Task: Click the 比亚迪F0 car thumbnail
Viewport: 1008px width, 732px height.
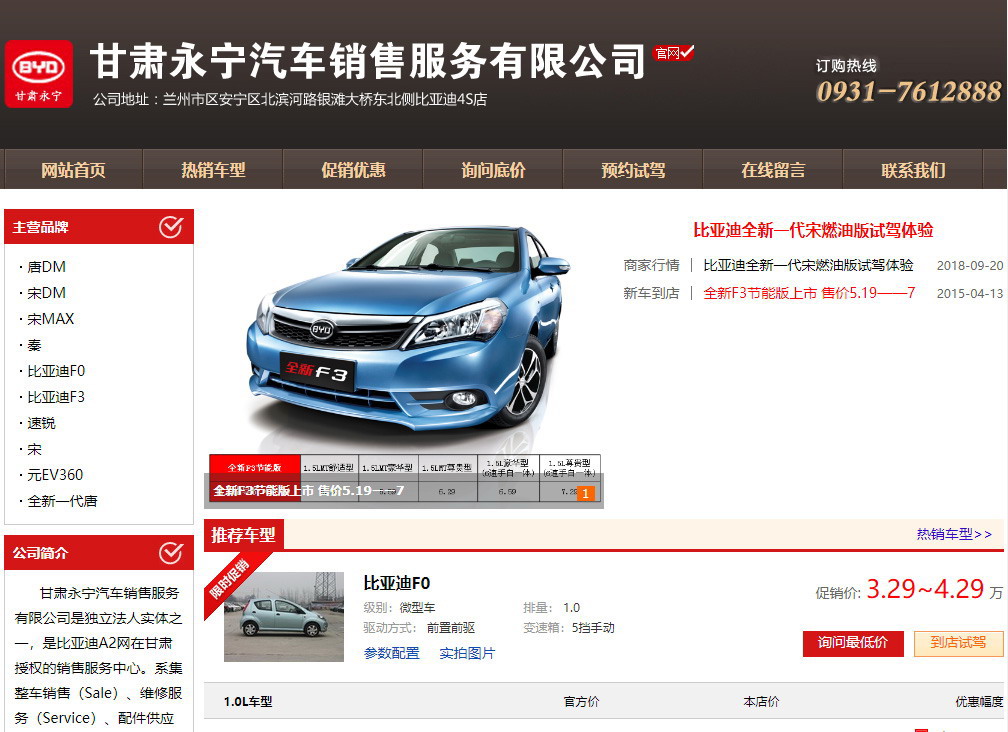Action: 284,617
